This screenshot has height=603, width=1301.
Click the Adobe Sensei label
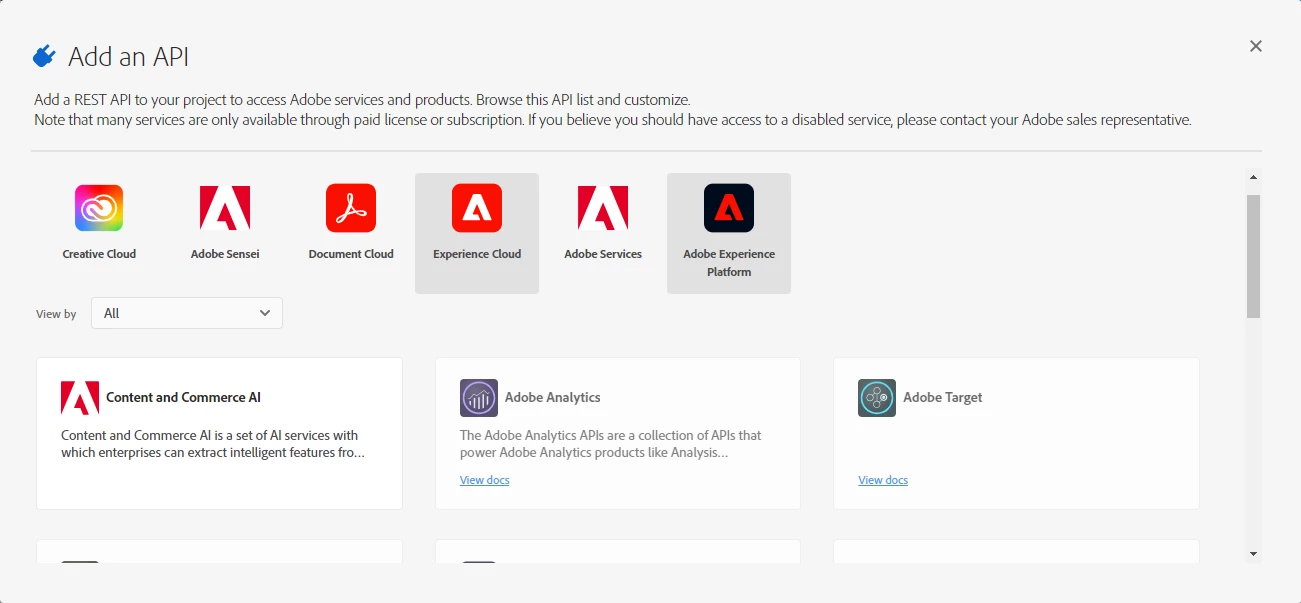(x=225, y=254)
